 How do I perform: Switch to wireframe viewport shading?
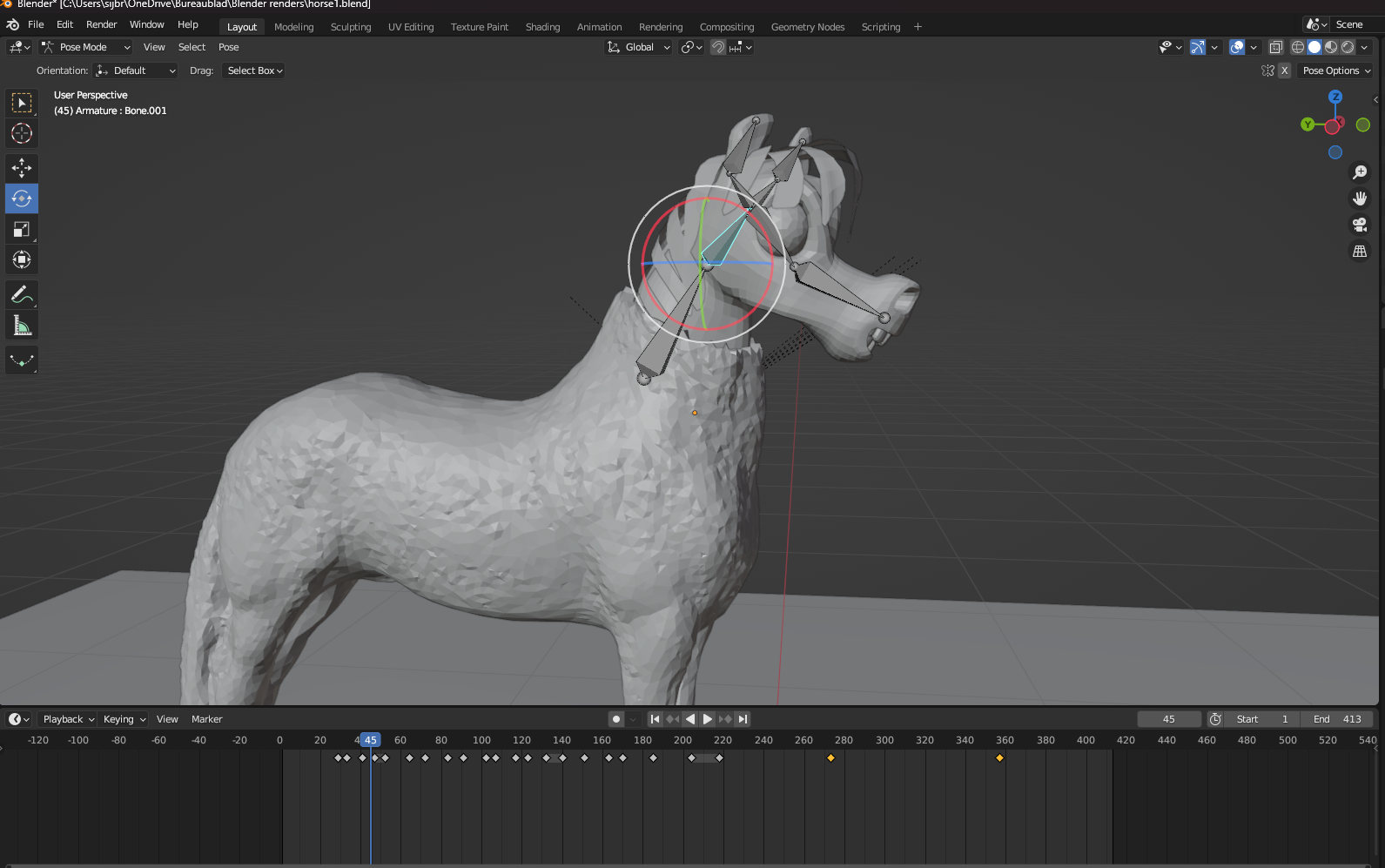(1298, 47)
